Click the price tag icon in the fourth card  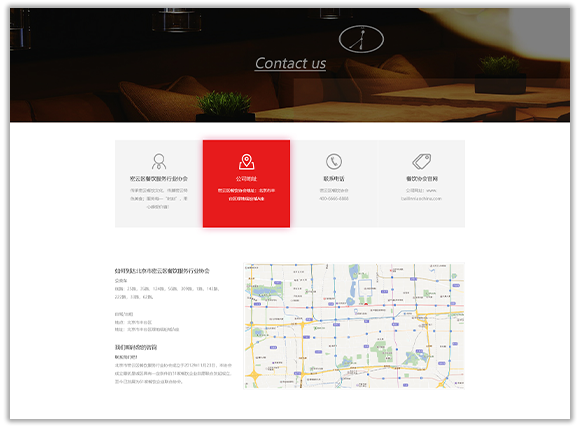[421, 161]
